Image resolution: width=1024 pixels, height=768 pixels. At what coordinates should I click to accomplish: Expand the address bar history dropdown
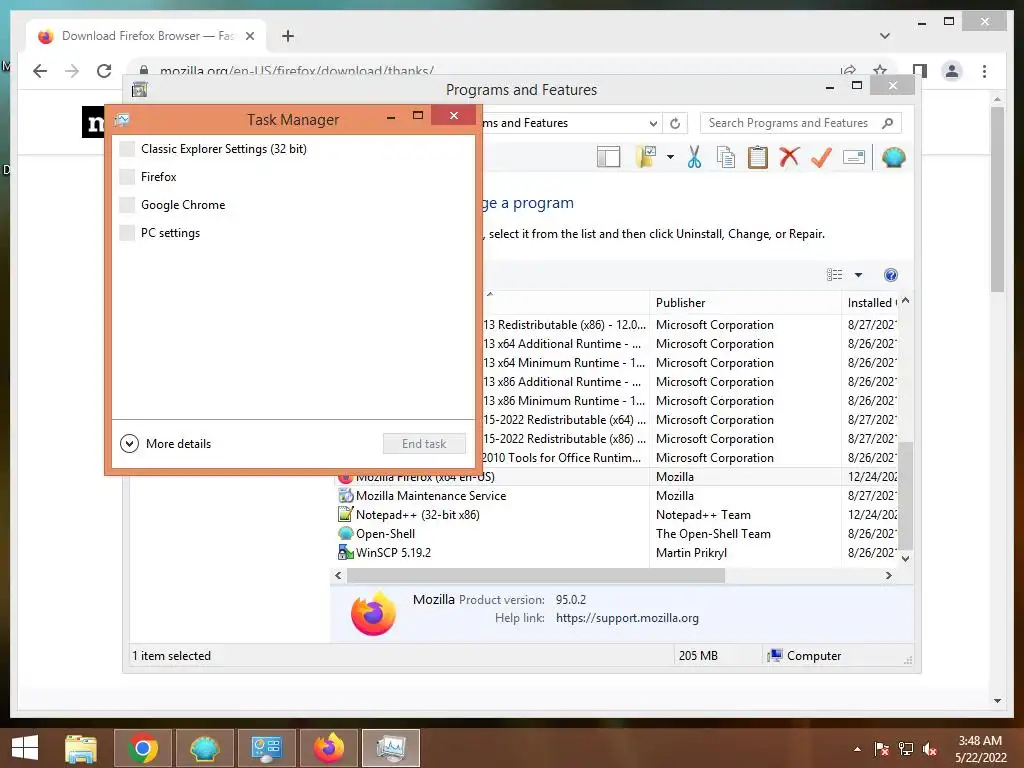point(653,123)
